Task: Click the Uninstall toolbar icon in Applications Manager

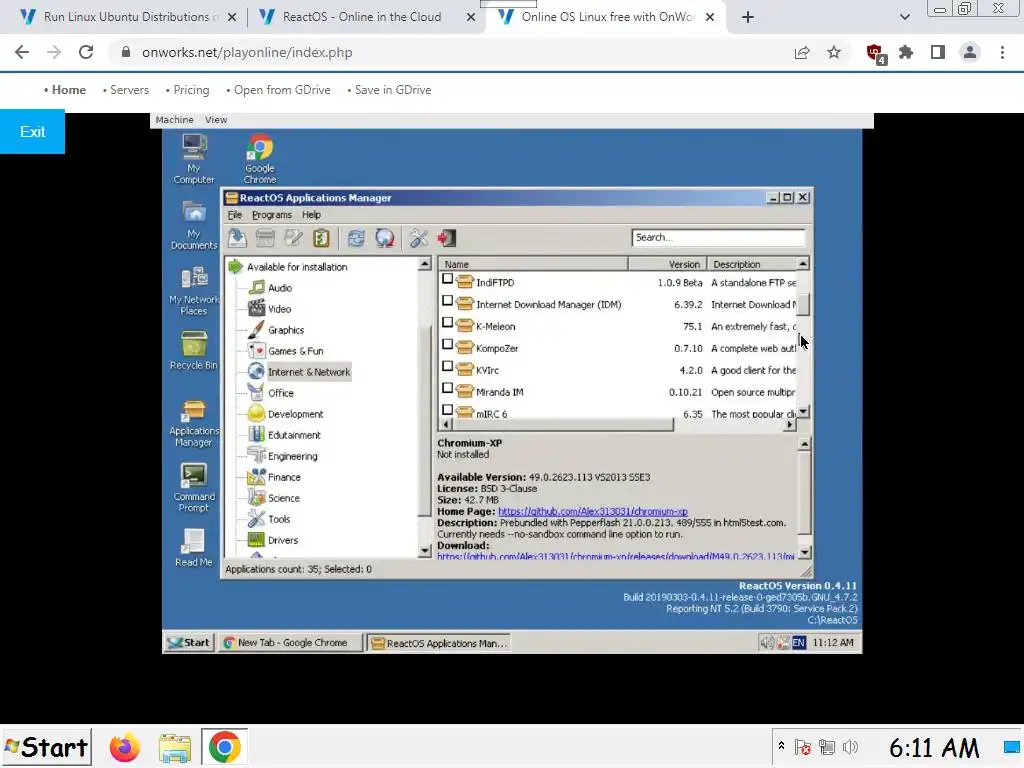Action: pos(265,238)
